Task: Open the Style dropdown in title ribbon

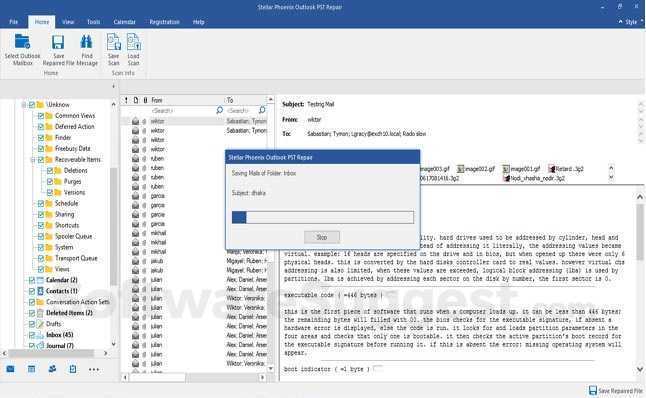Action: click(631, 22)
